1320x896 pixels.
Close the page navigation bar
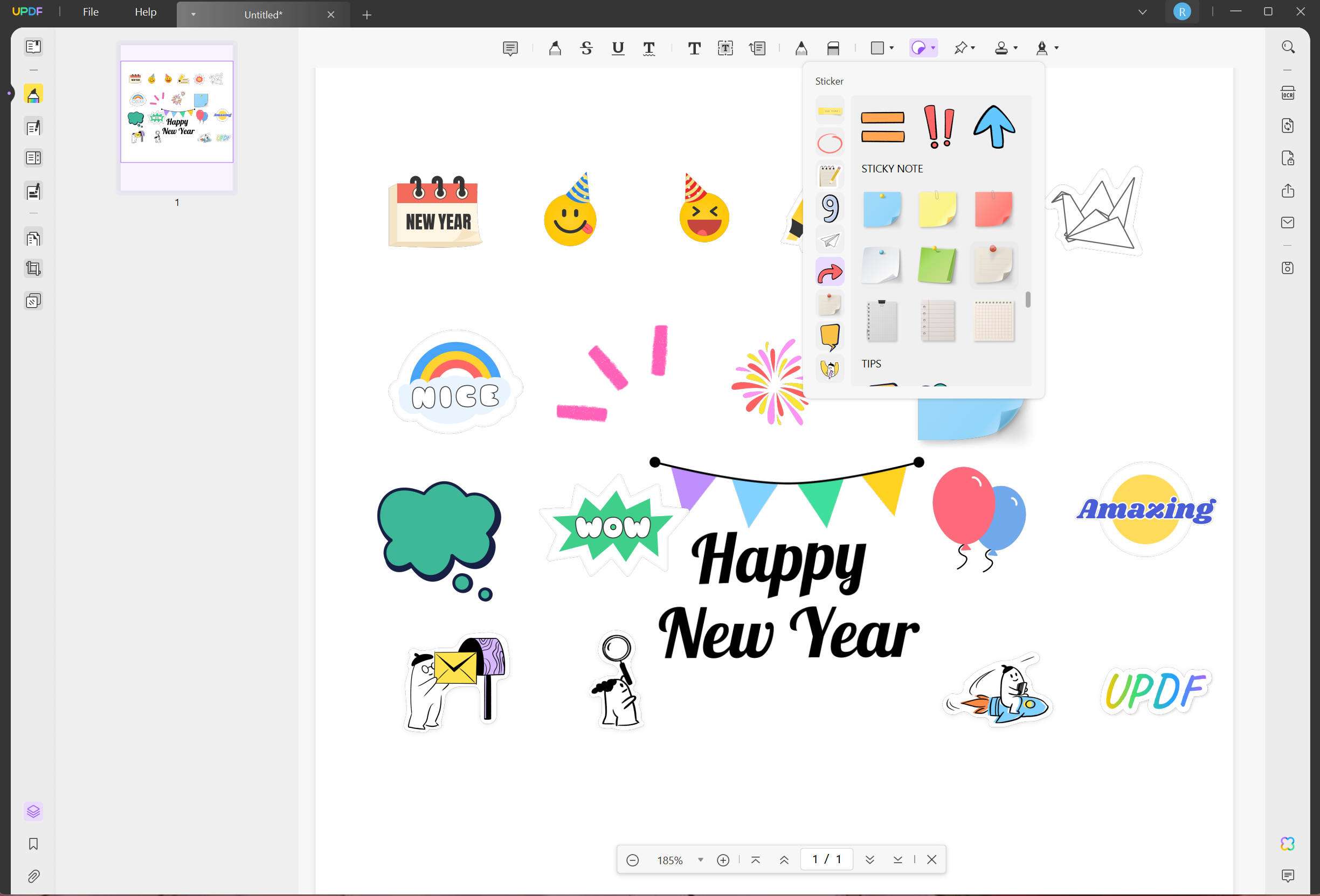coord(932,860)
